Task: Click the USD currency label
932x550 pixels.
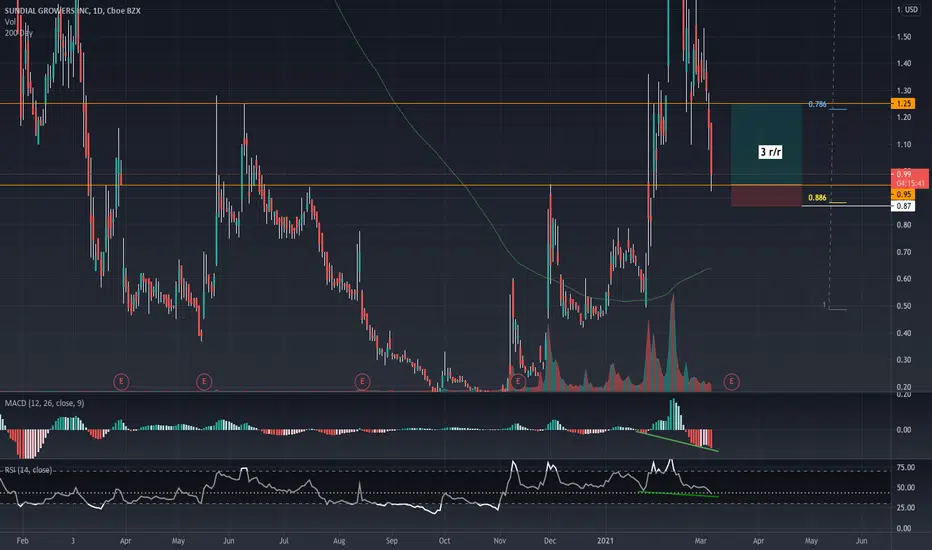Action: pyautogui.click(x=911, y=10)
